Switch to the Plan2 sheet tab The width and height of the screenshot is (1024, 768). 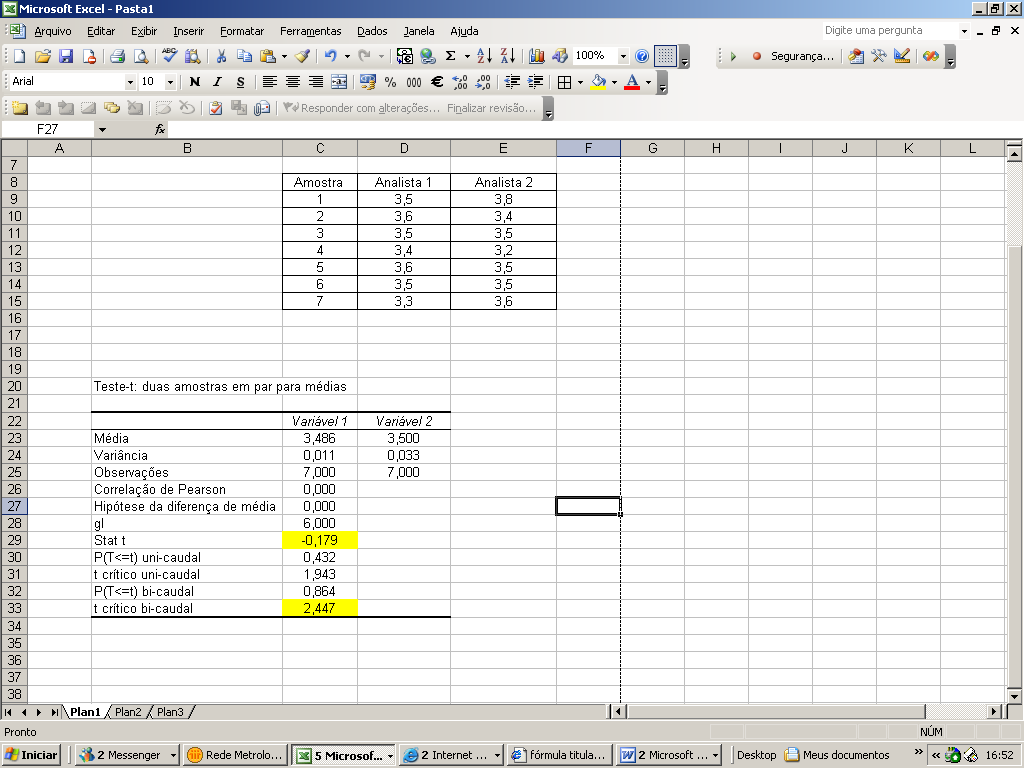coord(128,712)
